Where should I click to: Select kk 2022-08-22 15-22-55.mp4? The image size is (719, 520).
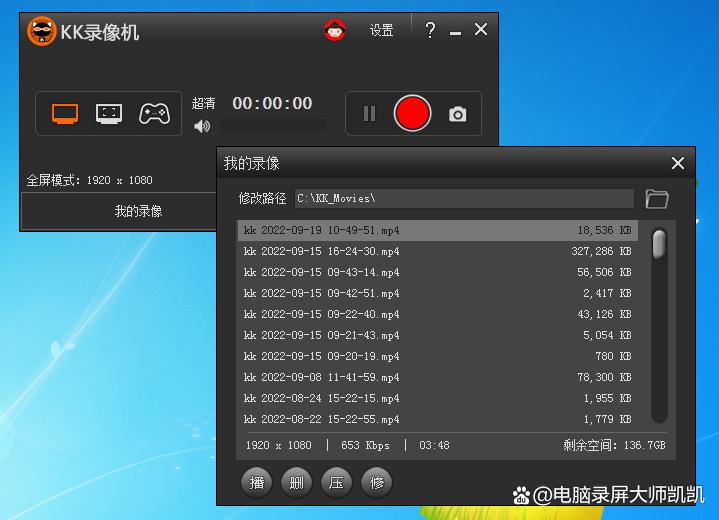pyautogui.click(x=437, y=419)
